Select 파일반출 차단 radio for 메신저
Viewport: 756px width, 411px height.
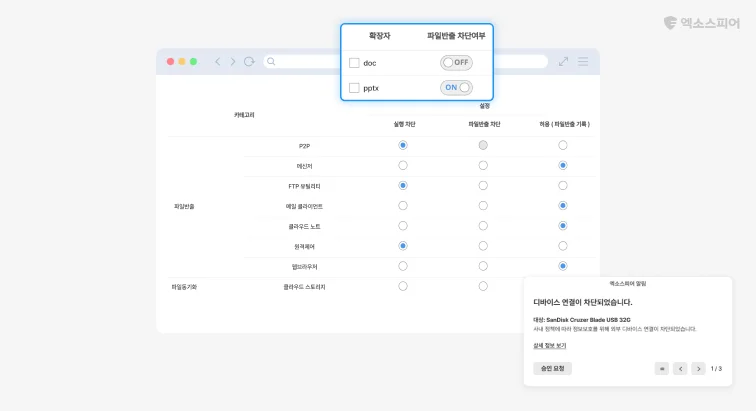click(483, 165)
